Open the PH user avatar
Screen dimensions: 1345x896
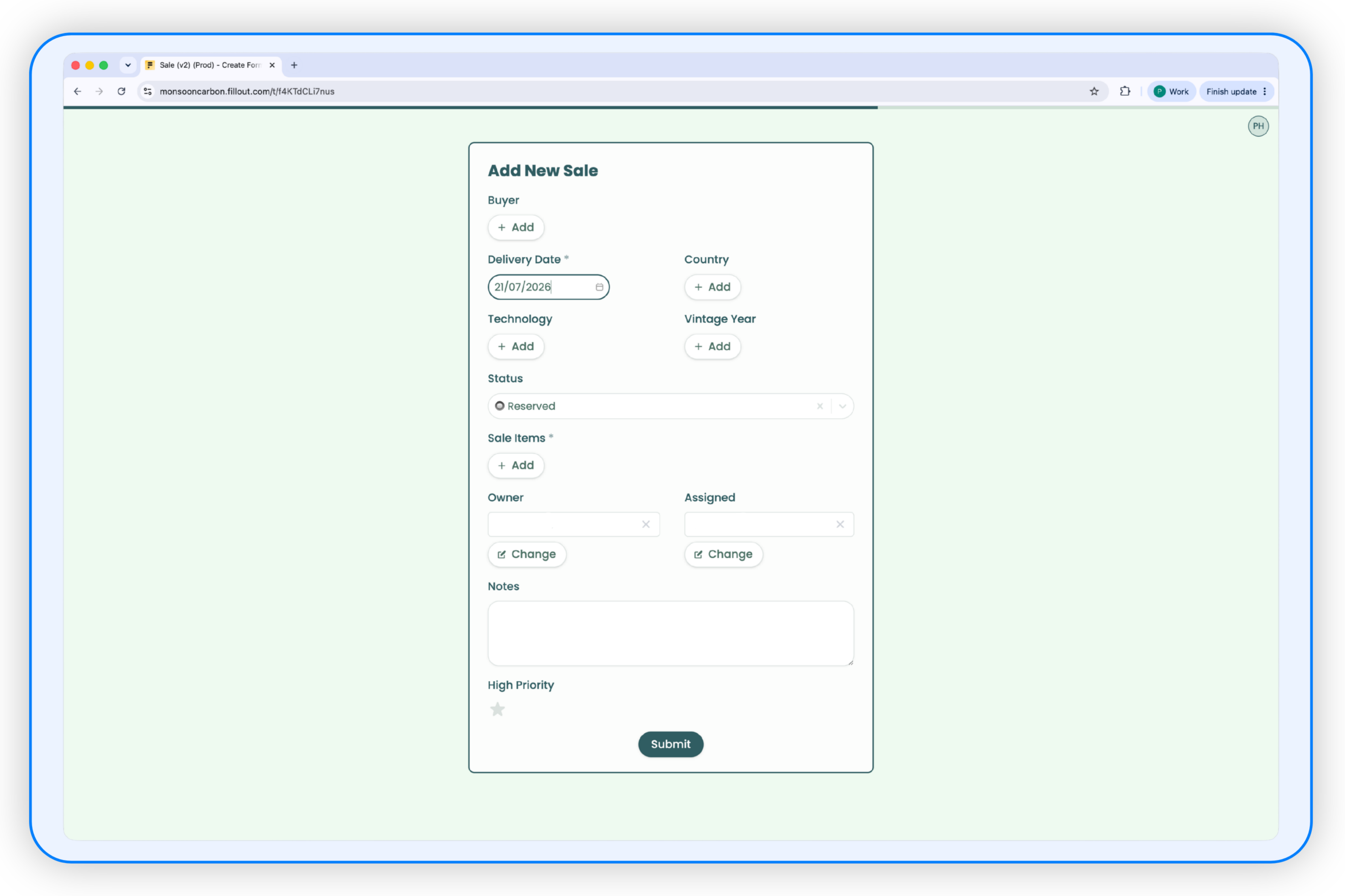[x=1258, y=126]
